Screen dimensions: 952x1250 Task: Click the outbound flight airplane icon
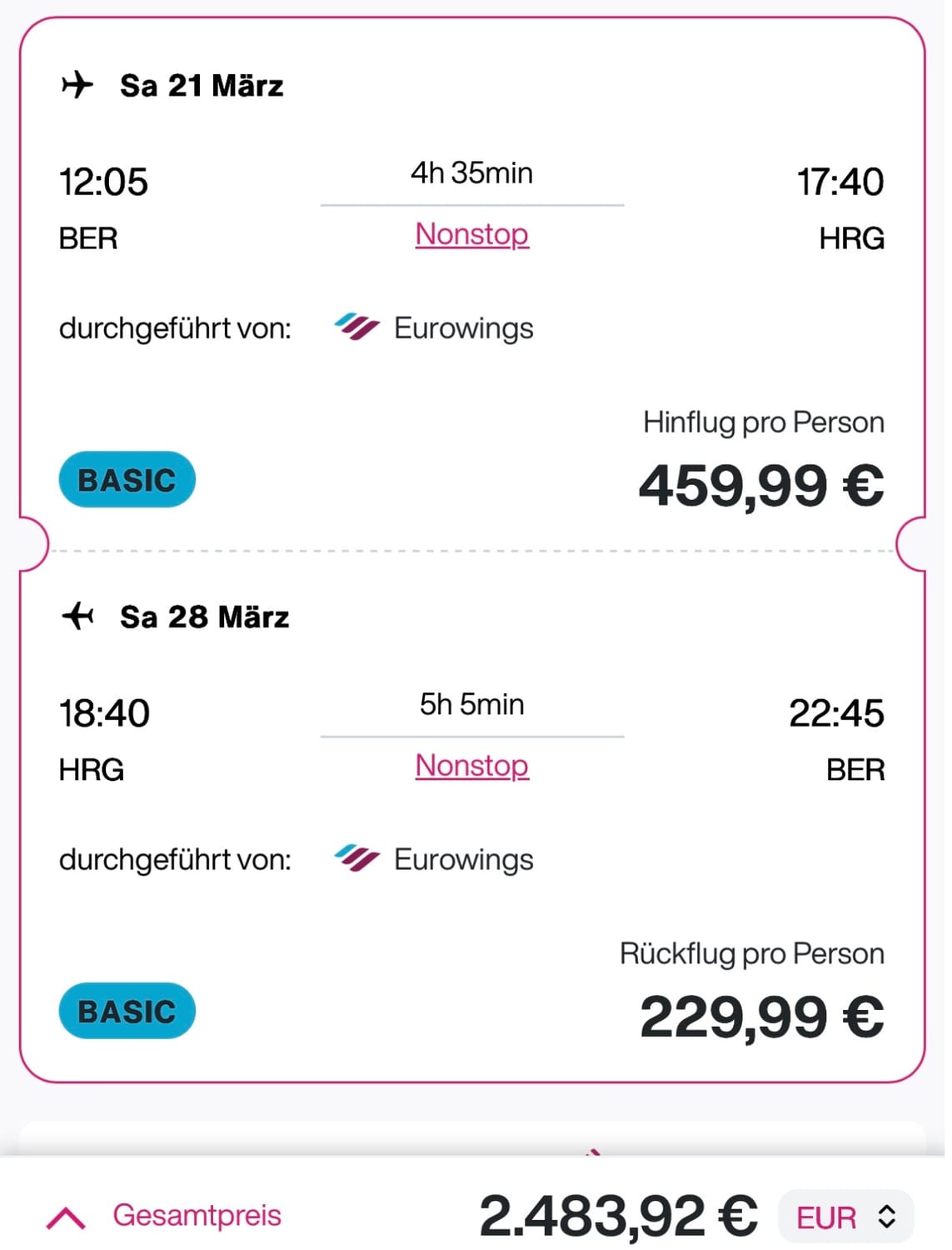[x=77, y=85]
